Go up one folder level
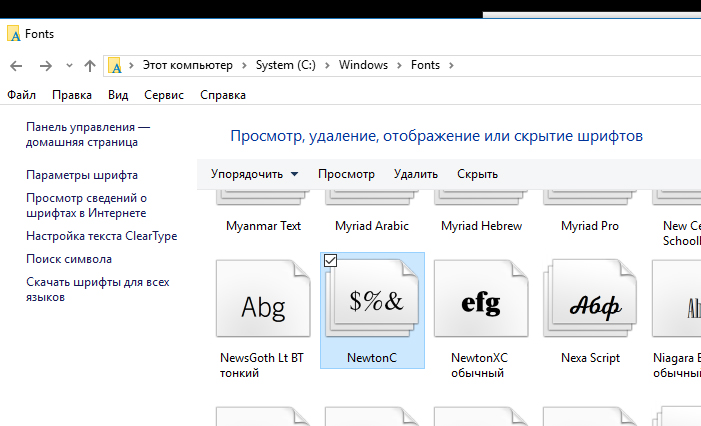The height and width of the screenshot is (426, 701). tap(90, 66)
